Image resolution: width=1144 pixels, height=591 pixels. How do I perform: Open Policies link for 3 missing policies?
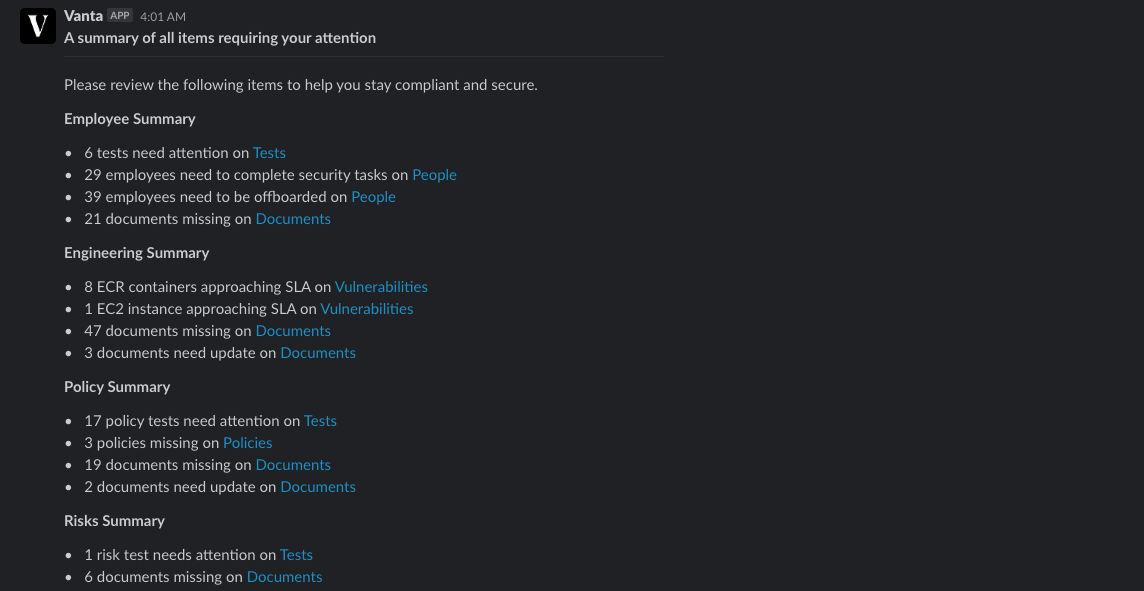(247, 443)
